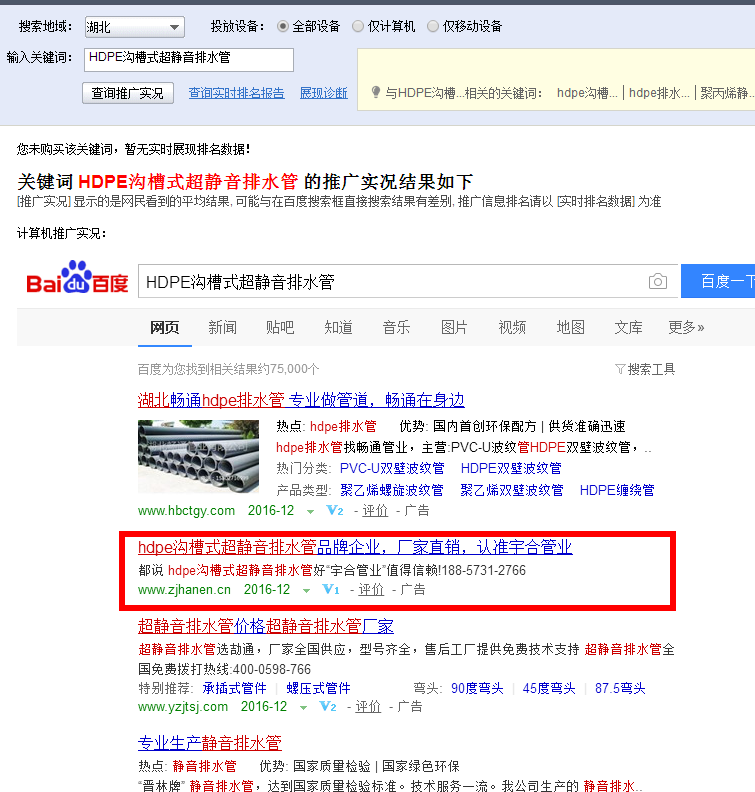Click the funnel icon next to 搜索工具
The height and width of the screenshot is (792, 755).
[x=620, y=369]
